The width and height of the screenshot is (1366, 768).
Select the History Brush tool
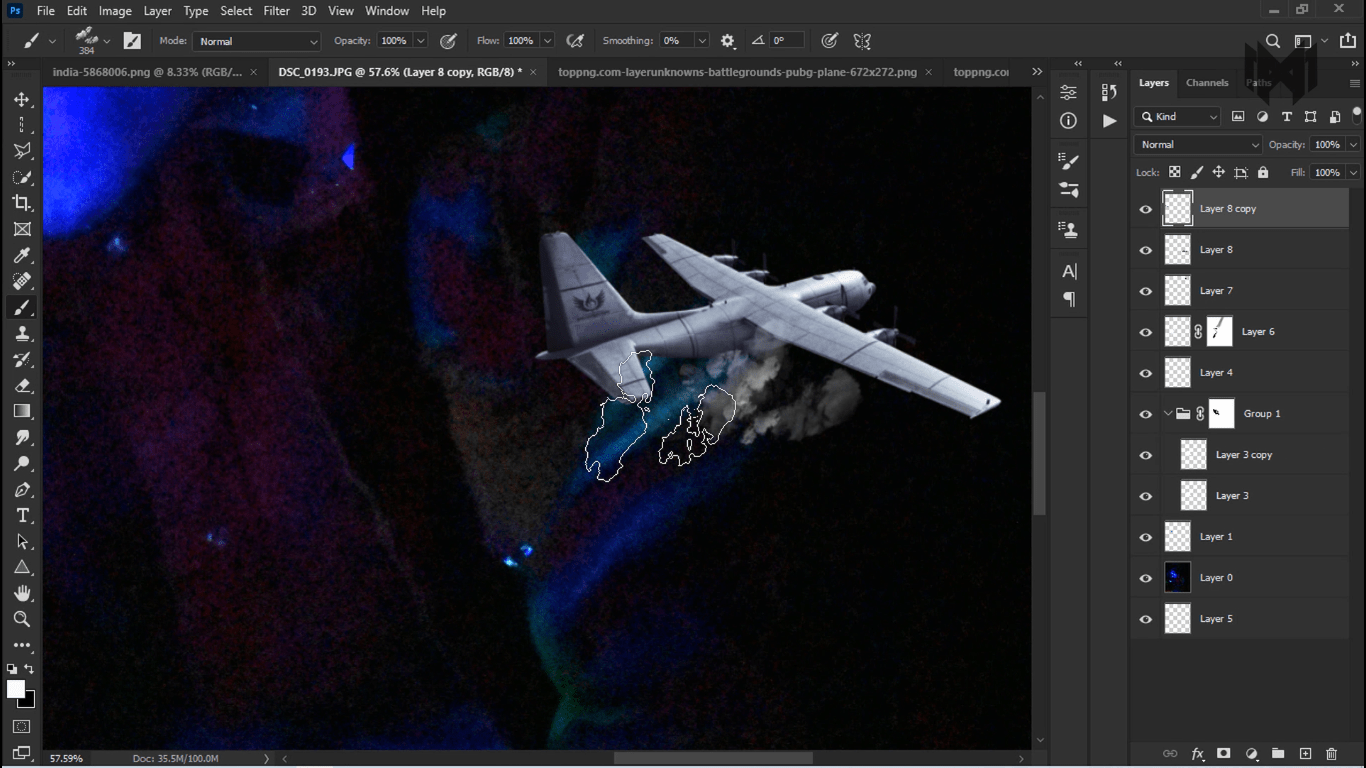22,359
